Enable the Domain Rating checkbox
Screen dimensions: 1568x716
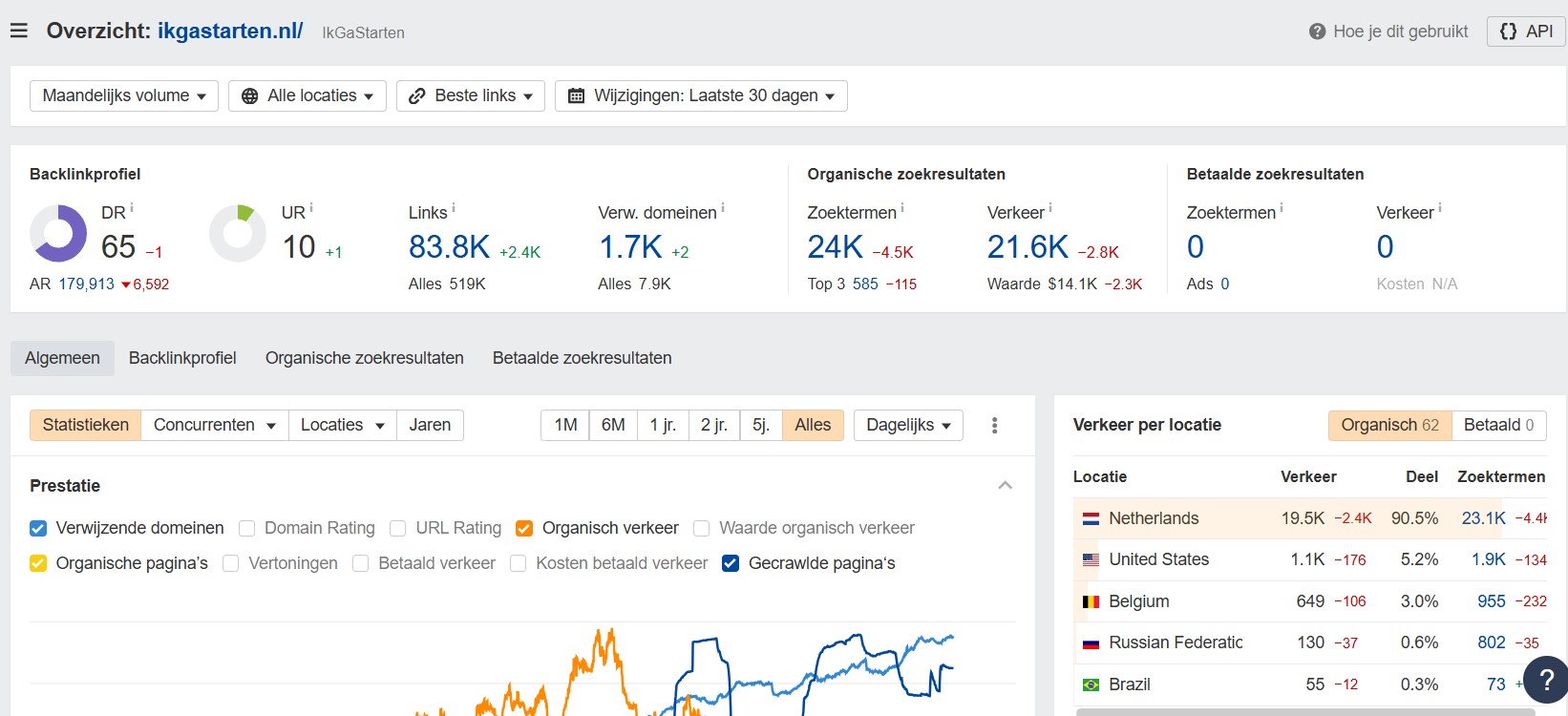coord(246,528)
